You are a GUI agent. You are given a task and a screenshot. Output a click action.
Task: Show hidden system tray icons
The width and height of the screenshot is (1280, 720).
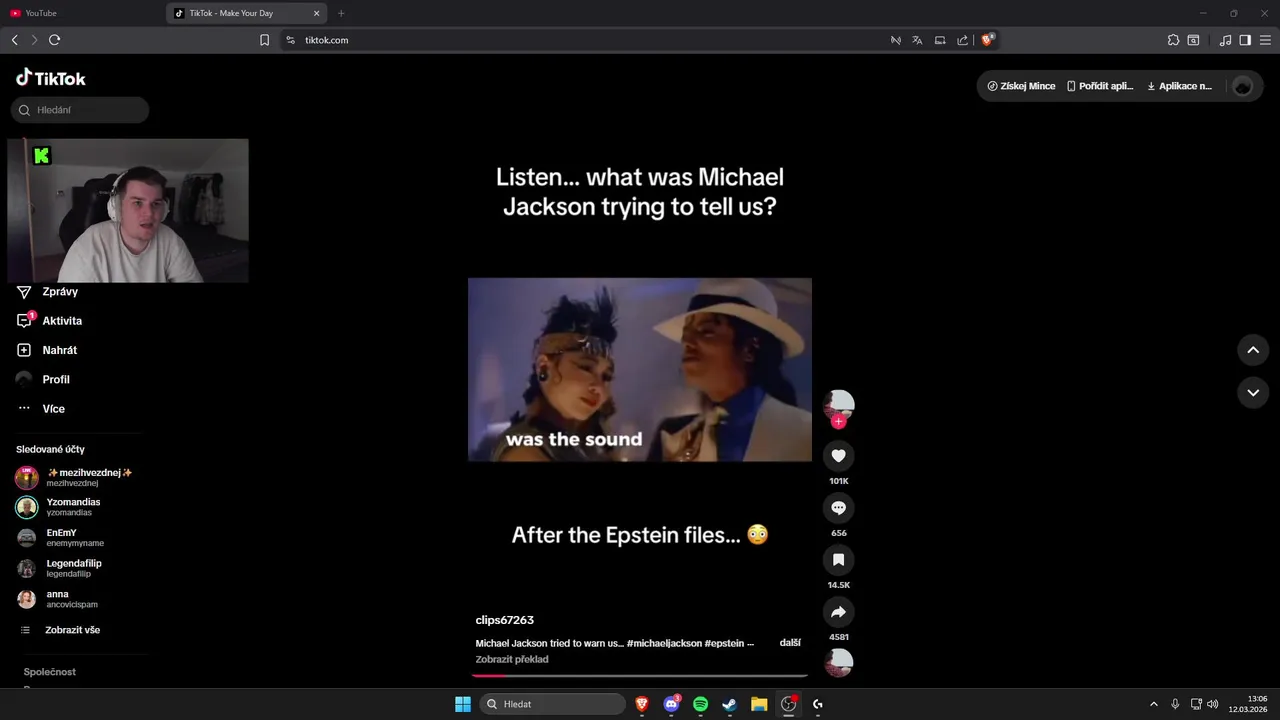(1153, 704)
